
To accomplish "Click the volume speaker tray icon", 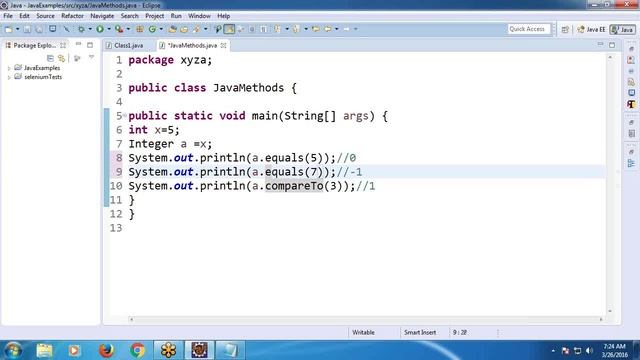I will (x=589, y=351).
